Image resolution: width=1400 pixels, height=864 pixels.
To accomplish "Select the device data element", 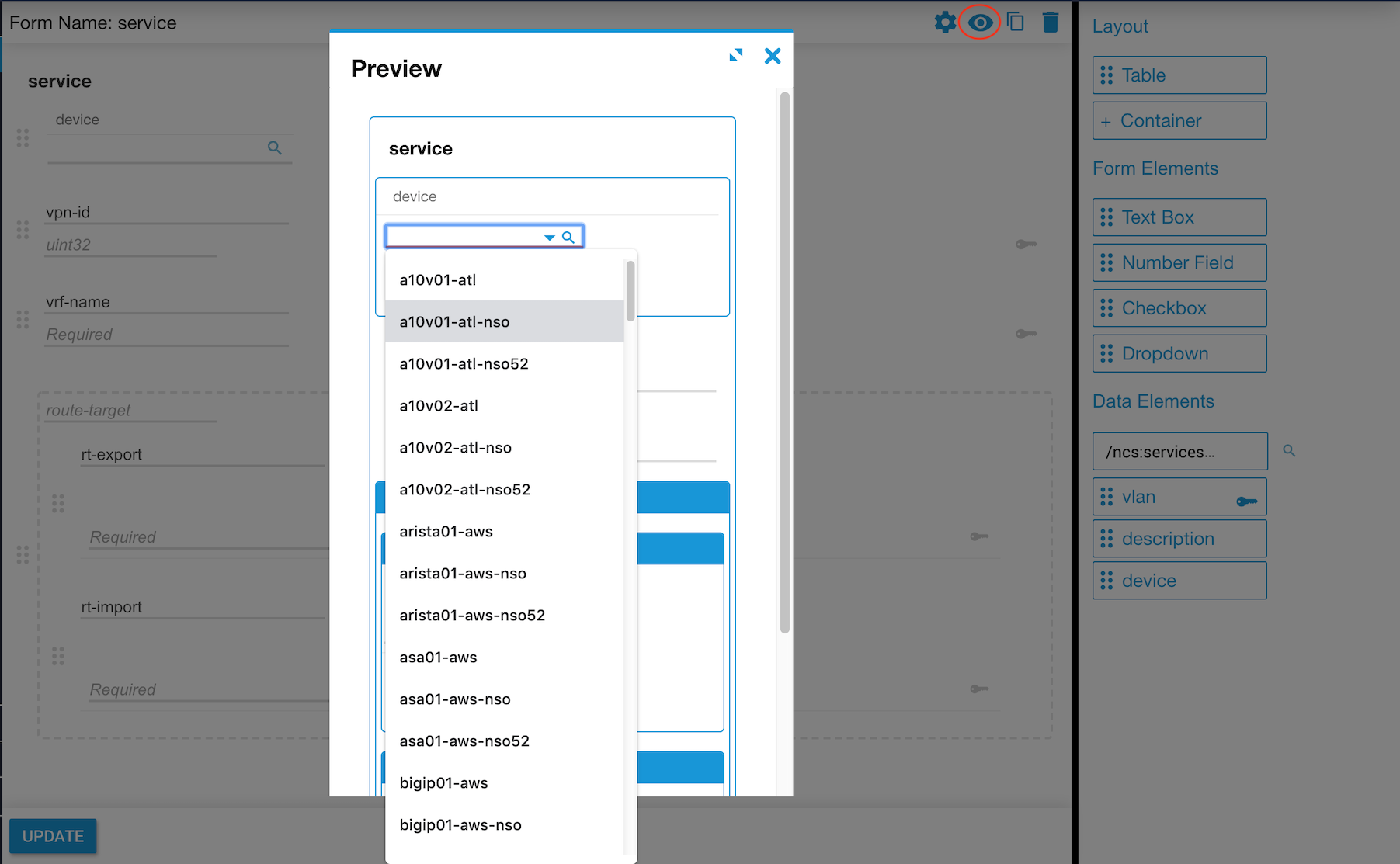I will [x=1179, y=581].
